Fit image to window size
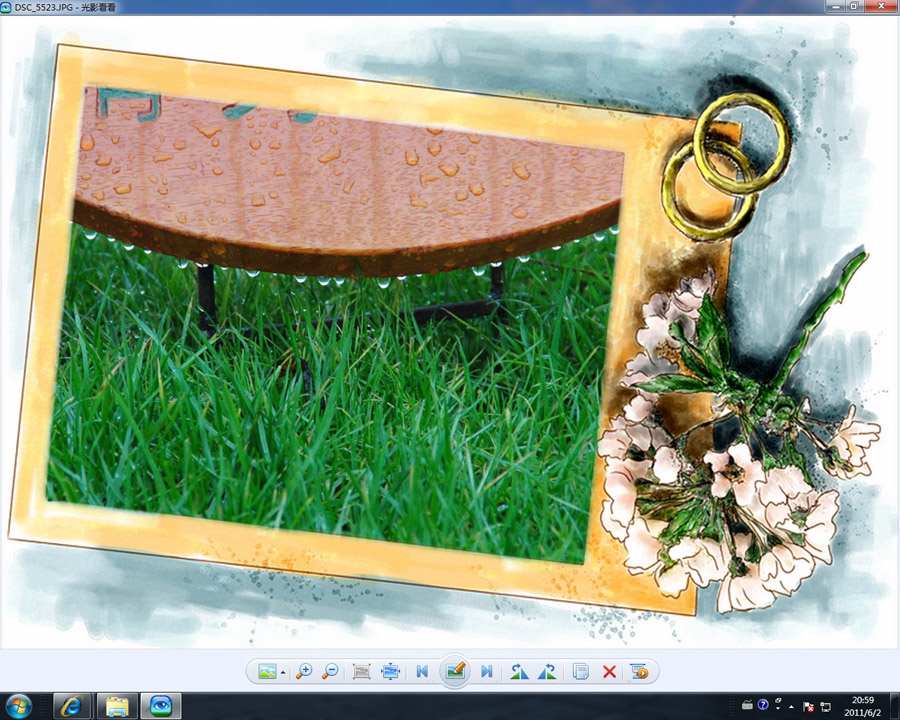This screenshot has height=720, width=900. click(x=390, y=672)
